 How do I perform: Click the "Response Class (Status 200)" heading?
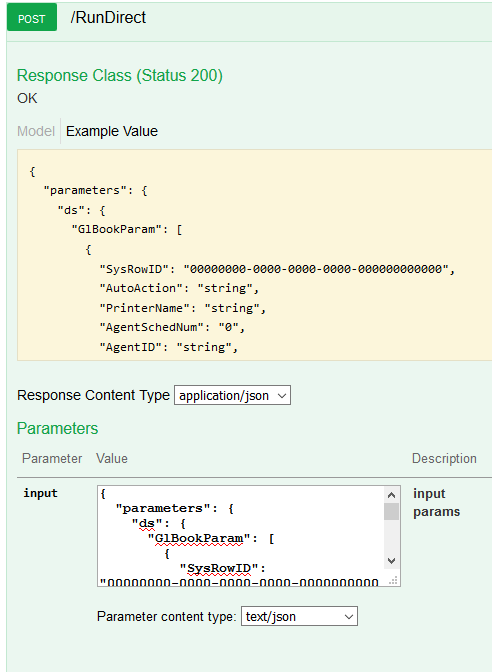tap(120, 75)
